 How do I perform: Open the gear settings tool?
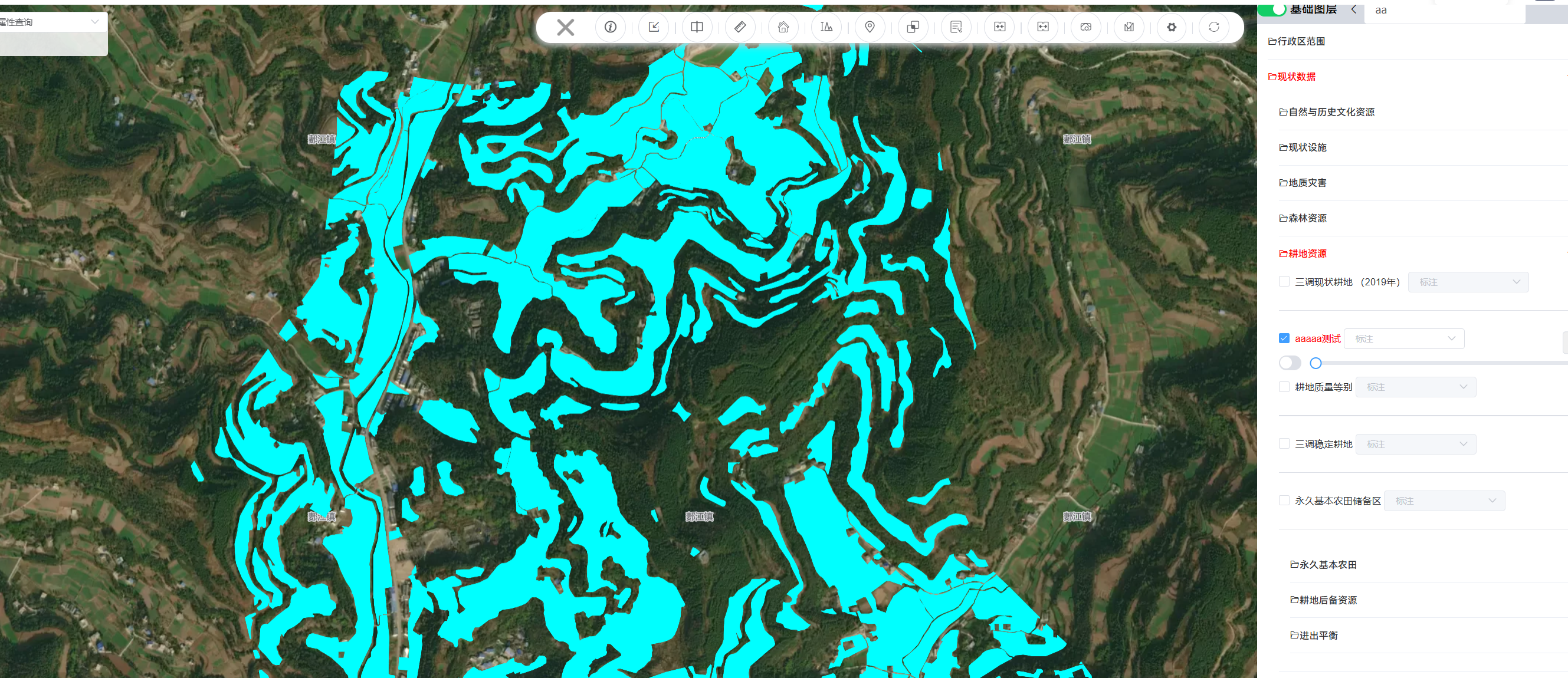(1172, 27)
